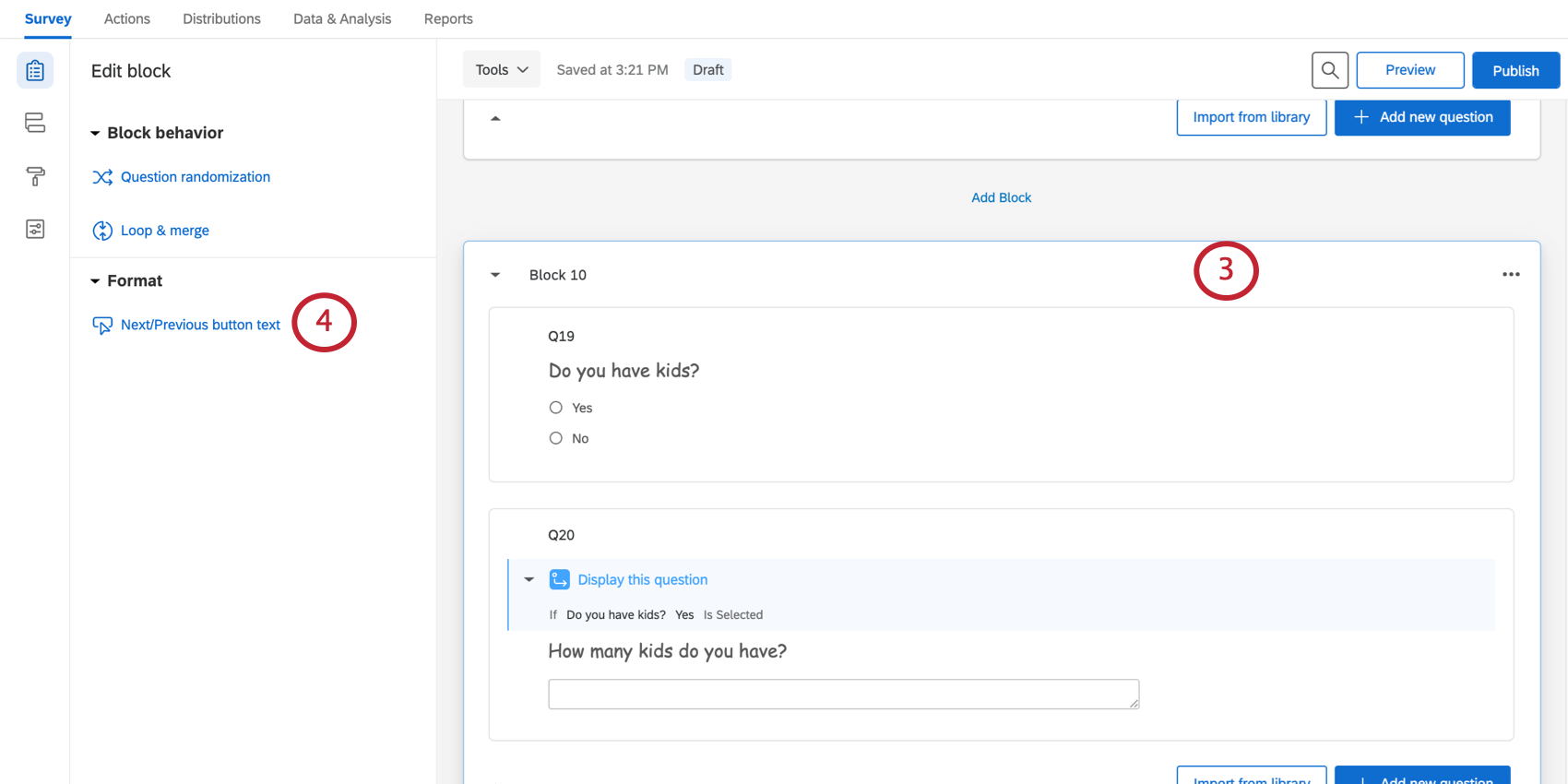
Task: Open Loop & merge settings
Action: click(164, 231)
